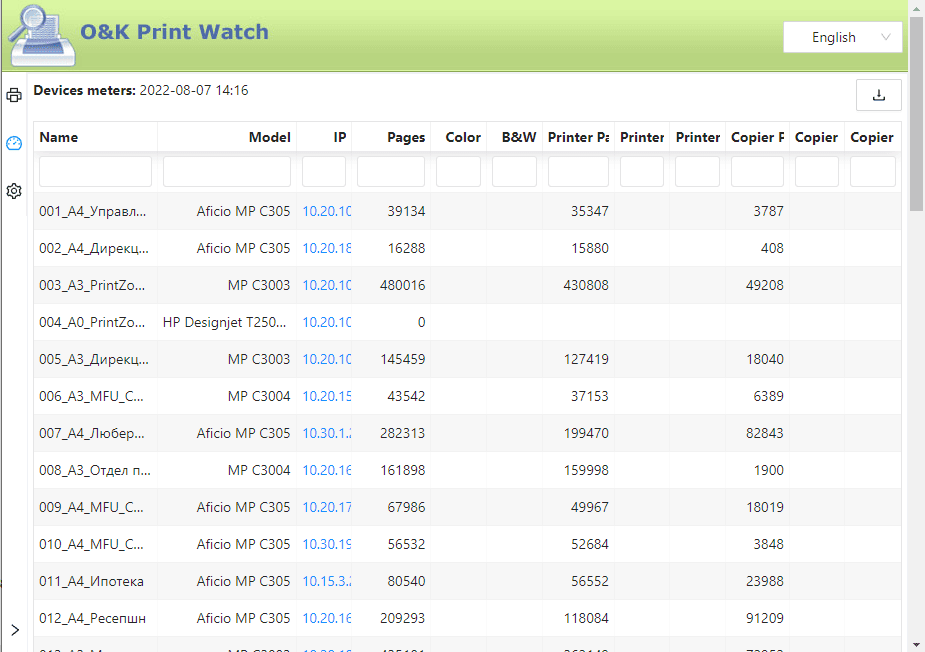The image size is (925, 652).
Task: Click the copier value 6389
Action: pos(769,397)
